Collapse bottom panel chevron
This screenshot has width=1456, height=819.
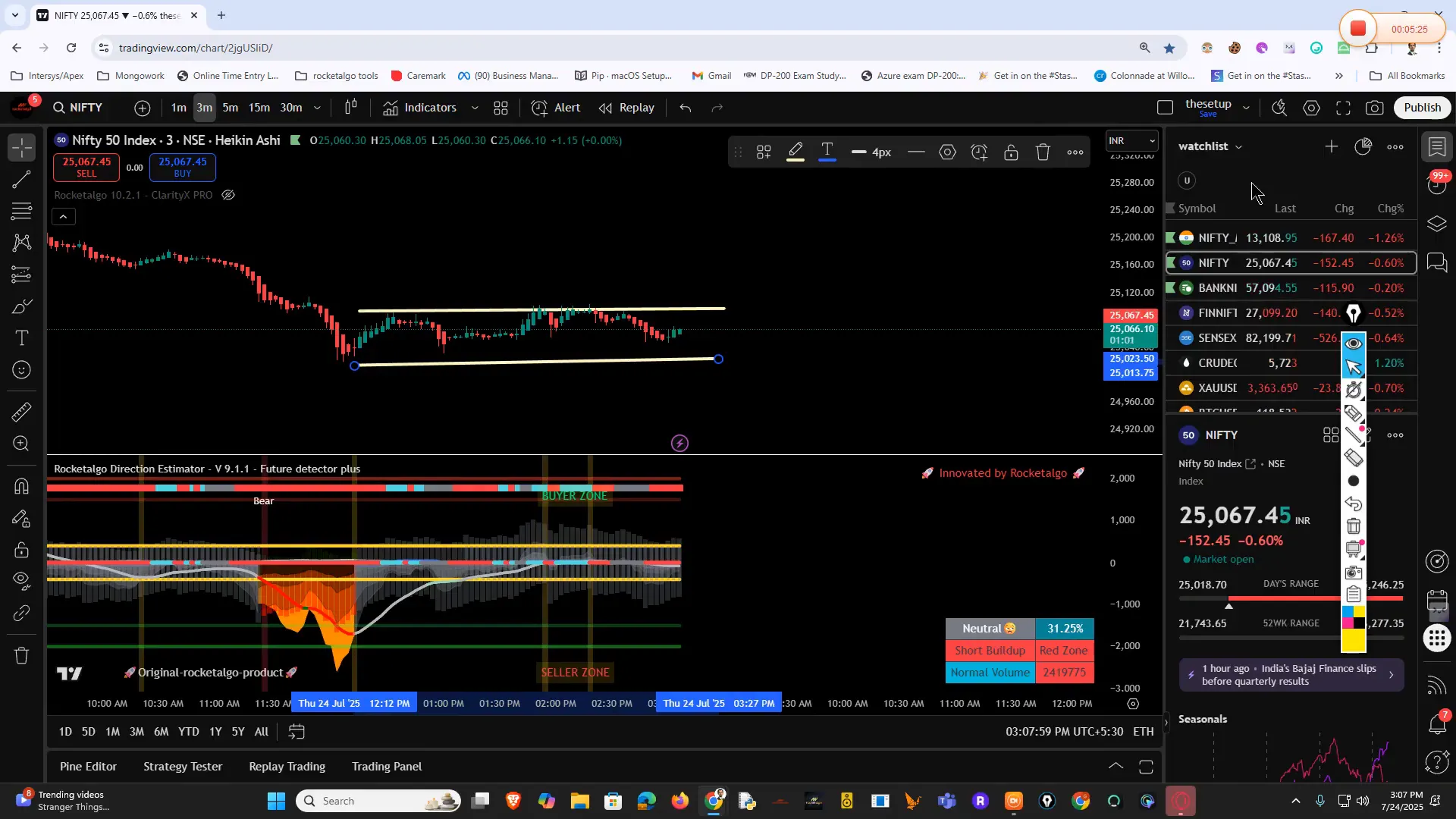(x=1116, y=767)
